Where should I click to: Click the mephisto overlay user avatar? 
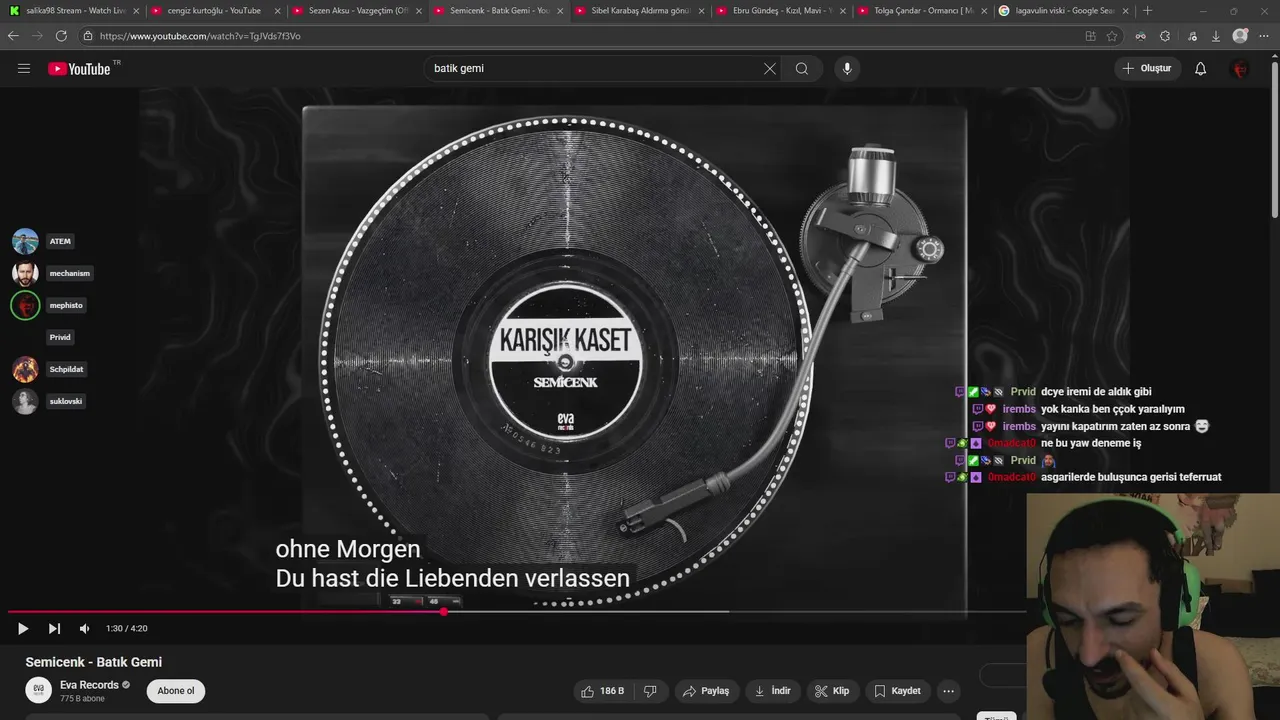25,305
